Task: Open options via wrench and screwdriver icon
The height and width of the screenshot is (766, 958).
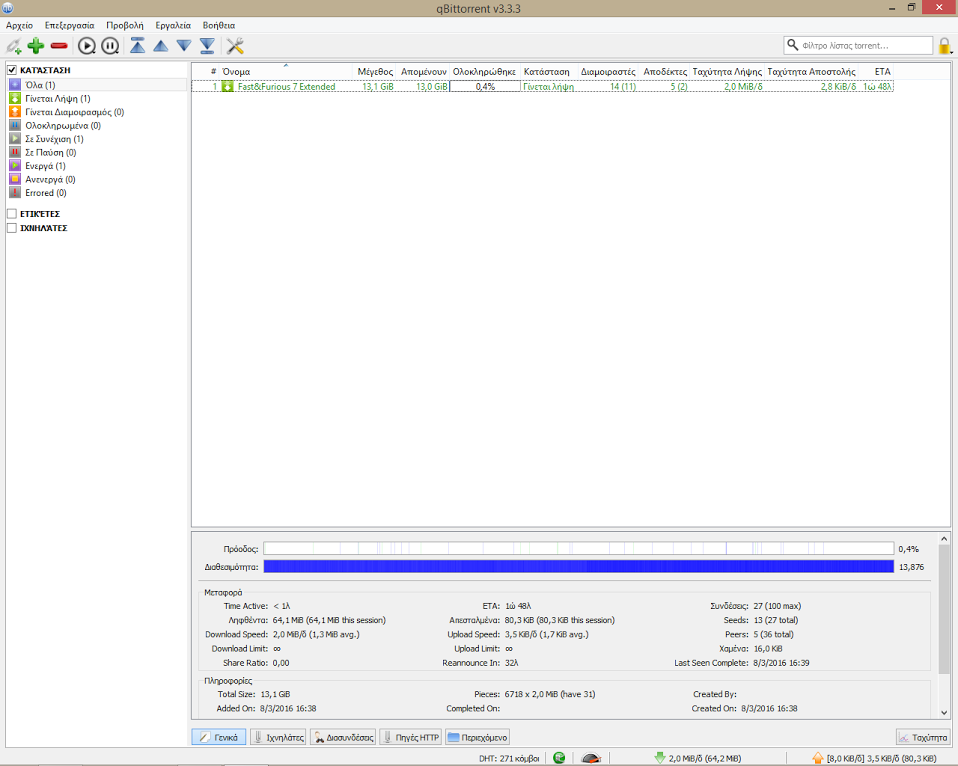Action: tap(235, 46)
